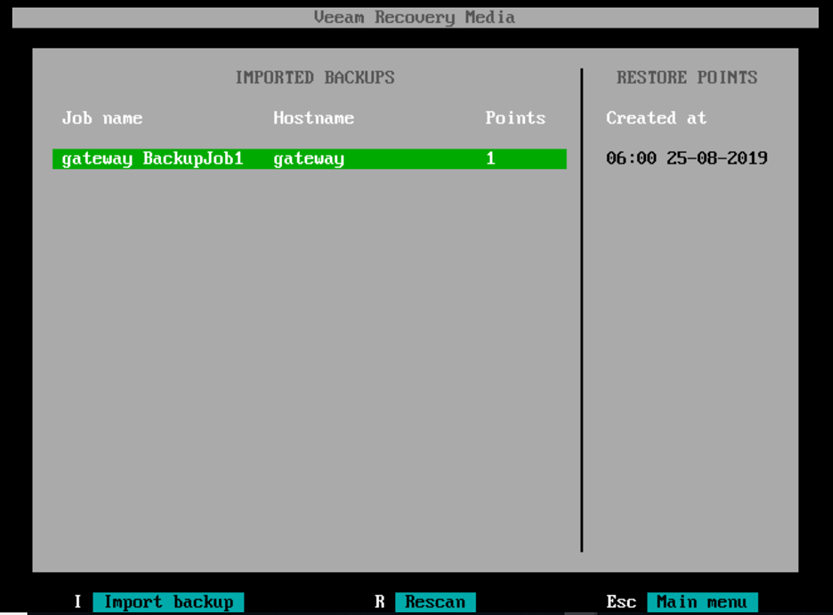Image resolution: width=833 pixels, height=615 pixels.
Task: Click the Import backup button
Action: point(168,602)
